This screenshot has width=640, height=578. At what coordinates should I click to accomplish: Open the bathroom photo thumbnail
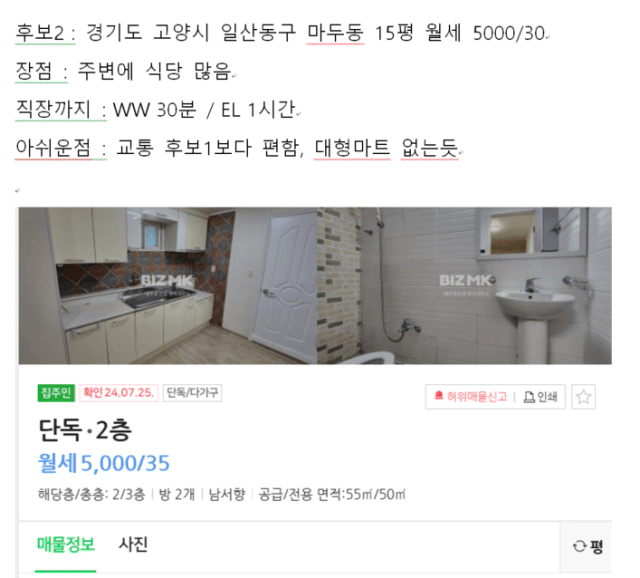pyautogui.click(x=464, y=286)
